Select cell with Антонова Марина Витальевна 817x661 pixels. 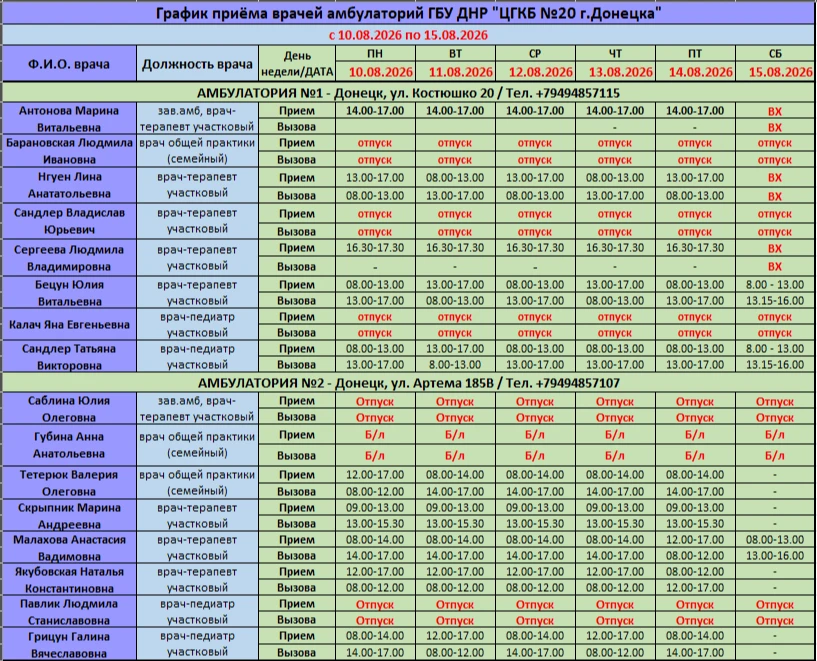point(69,119)
